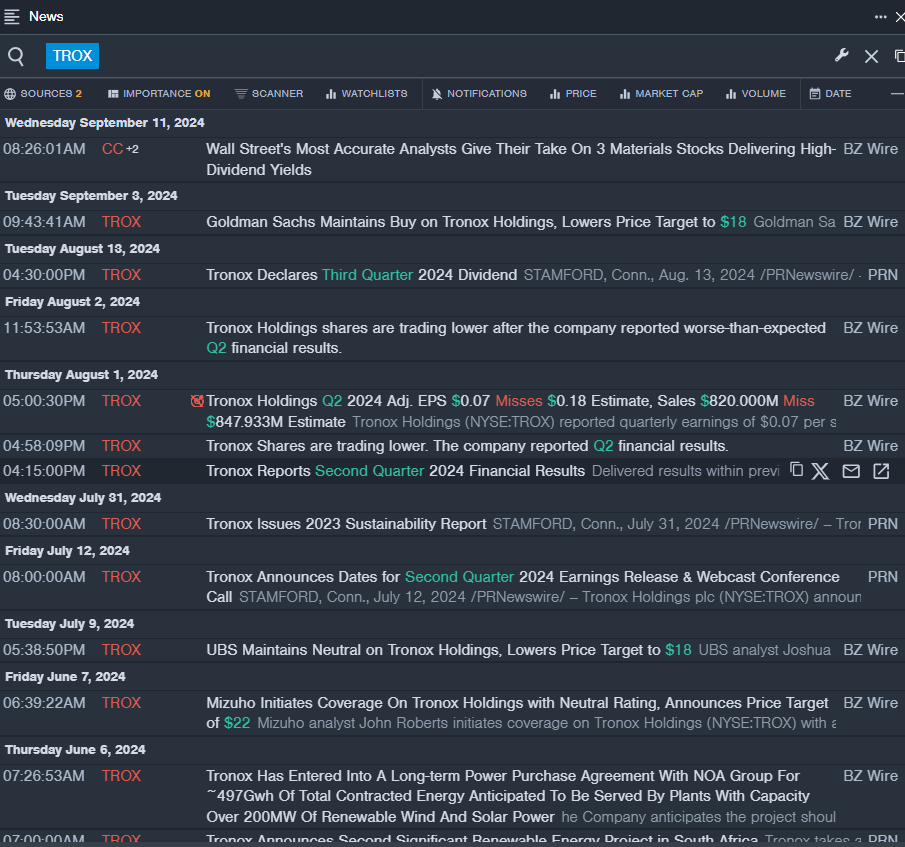
Task: Open the Date filter
Action: (x=830, y=94)
